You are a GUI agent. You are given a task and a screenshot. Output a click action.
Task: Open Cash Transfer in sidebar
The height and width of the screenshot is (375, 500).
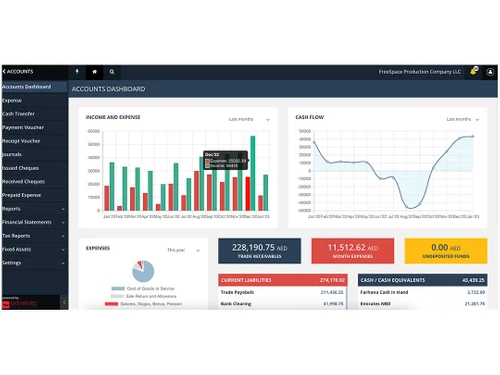tap(35, 114)
